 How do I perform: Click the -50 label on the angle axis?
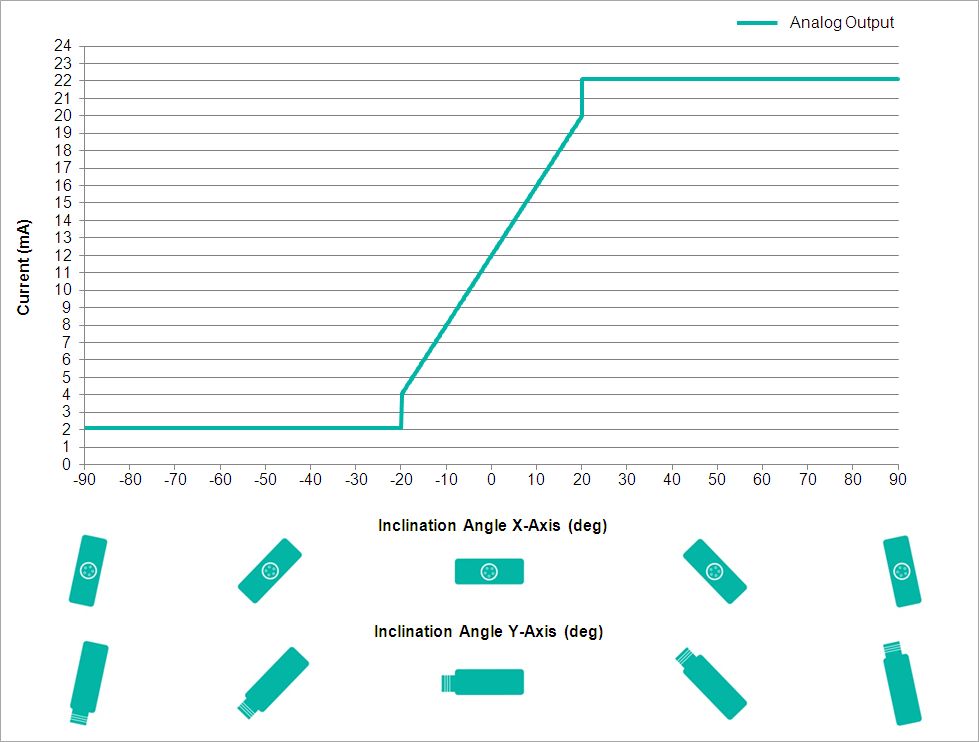pyautogui.click(x=265, y=480)
